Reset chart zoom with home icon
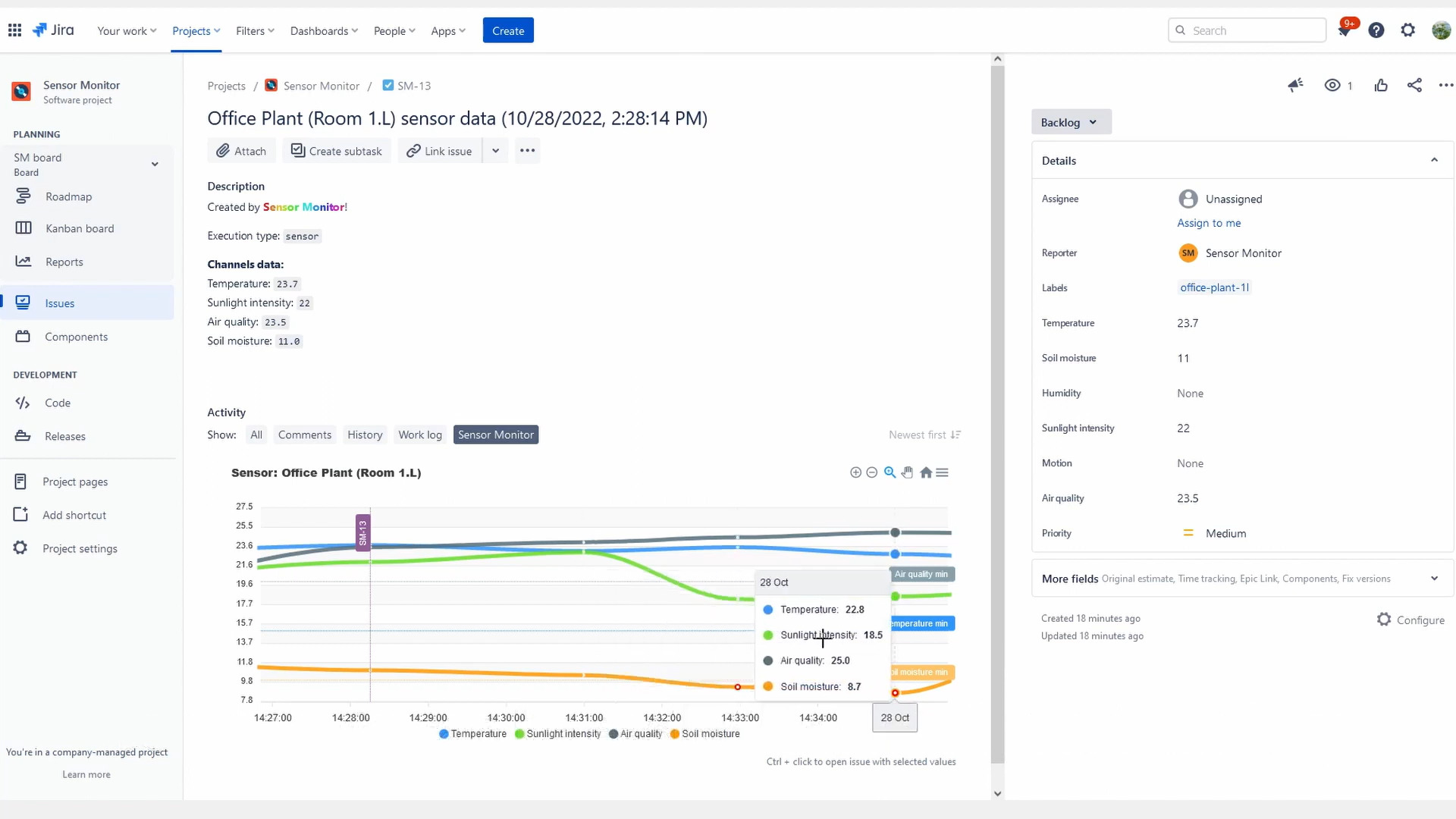 926,472
